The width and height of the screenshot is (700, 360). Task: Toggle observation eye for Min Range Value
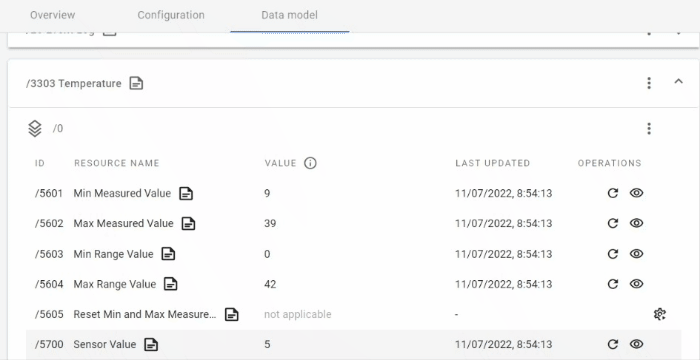coord(636,254)
